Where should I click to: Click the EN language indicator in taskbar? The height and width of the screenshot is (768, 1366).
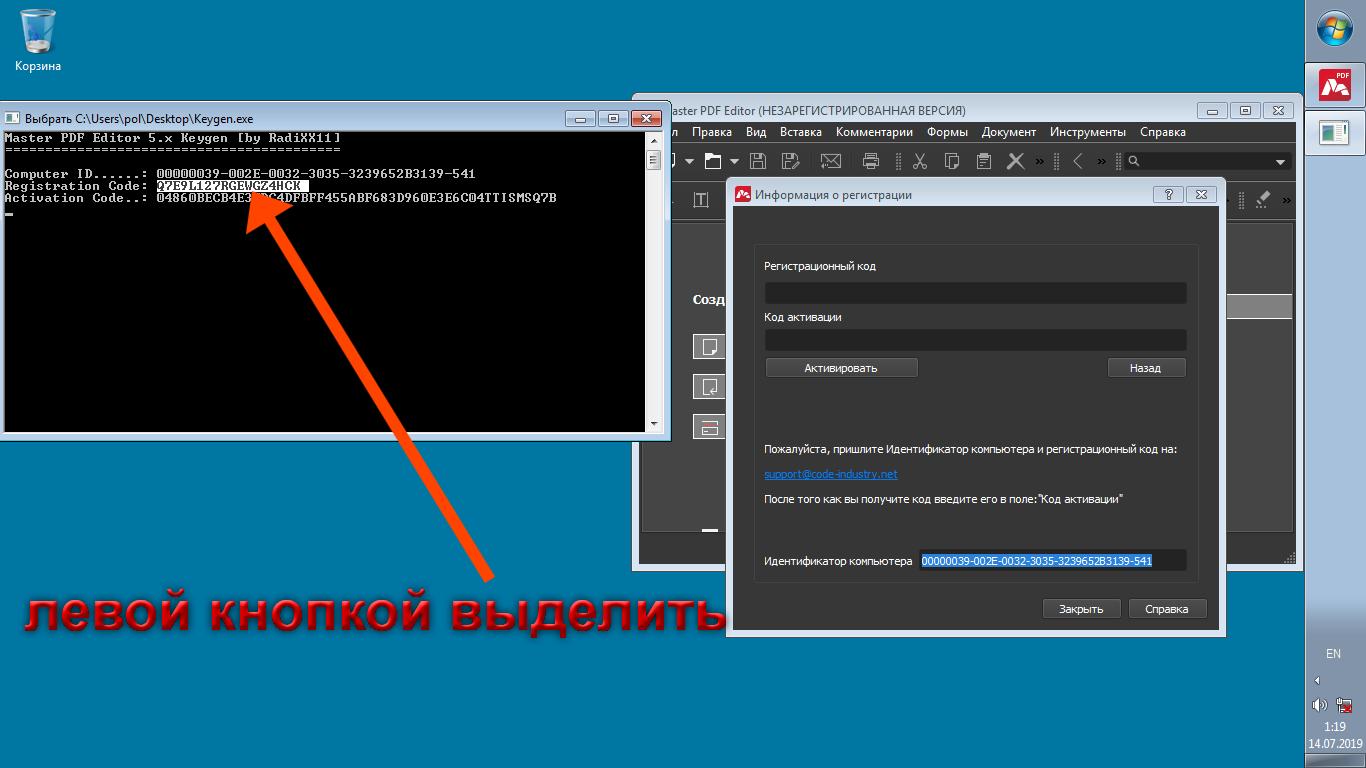click(x=1333, y=654)
